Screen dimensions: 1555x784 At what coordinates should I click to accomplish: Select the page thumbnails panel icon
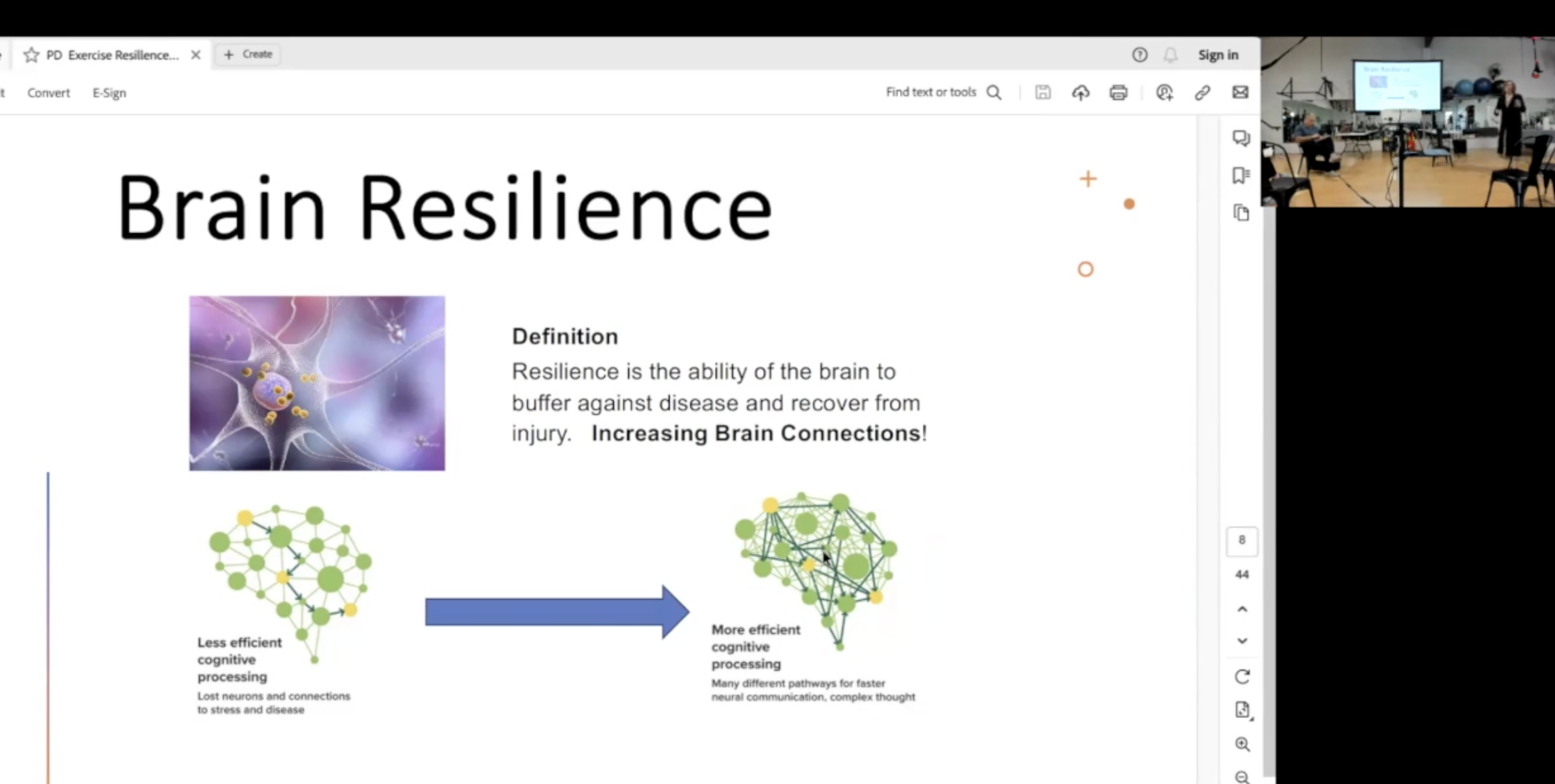pyautogui.click(x=1242, y=212)
